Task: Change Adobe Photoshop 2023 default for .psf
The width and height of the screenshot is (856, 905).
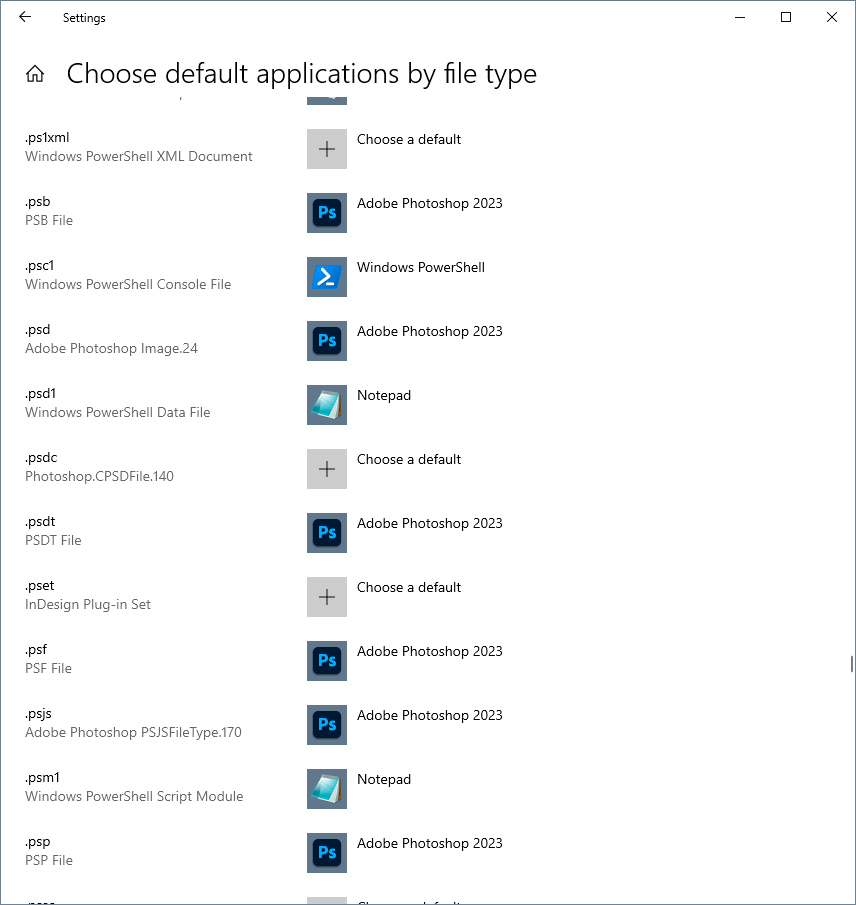Action: (429, 652)
